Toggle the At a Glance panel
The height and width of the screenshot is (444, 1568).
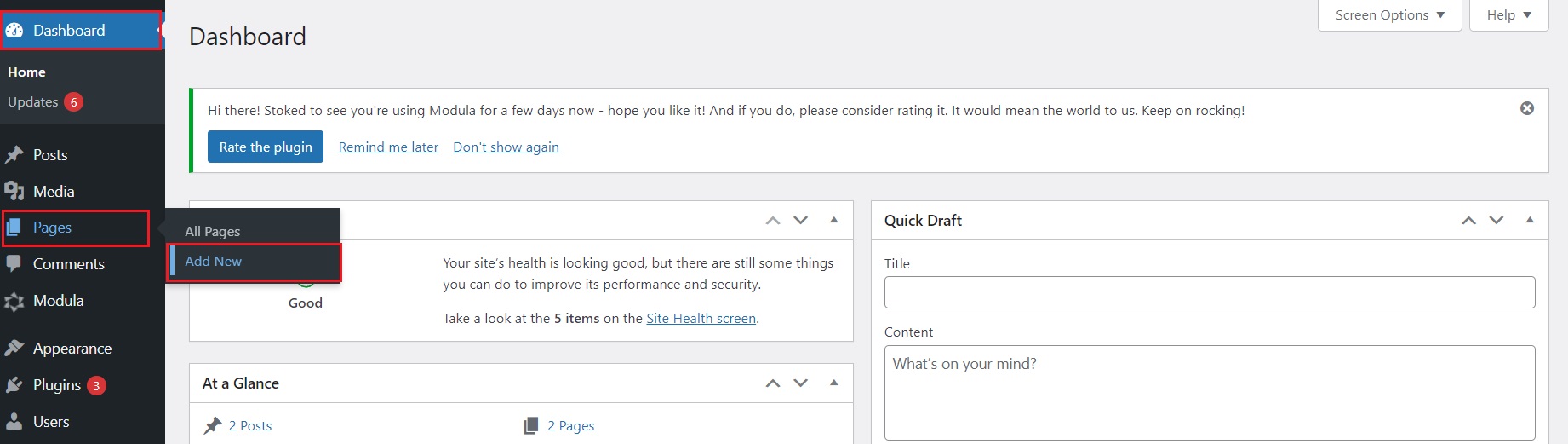coord(833,383)
